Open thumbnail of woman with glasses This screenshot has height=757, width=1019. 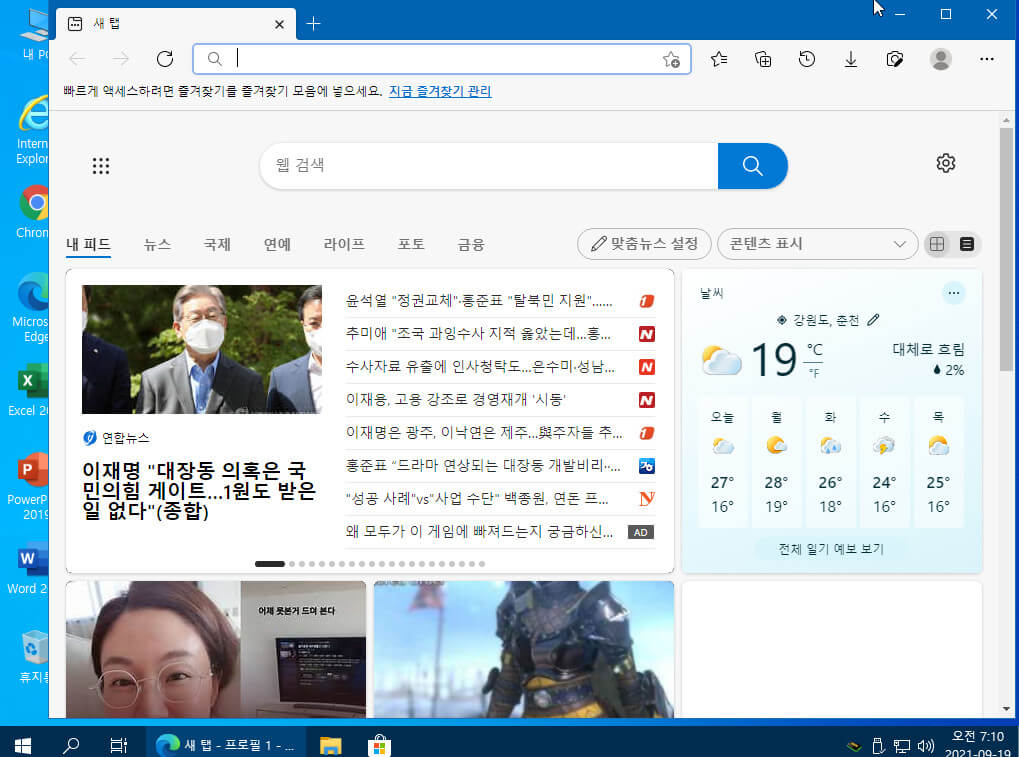(x=216, y=649)
